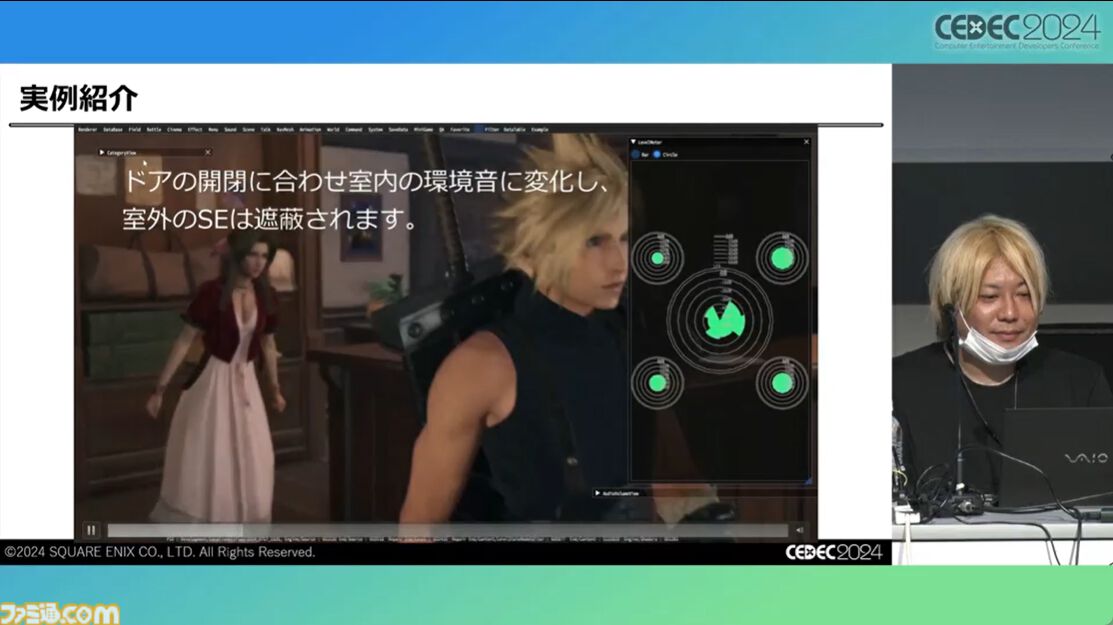Click the Square Enix copyright text
The height and width of the screenshot is (625, 1113).
point(160,552)
